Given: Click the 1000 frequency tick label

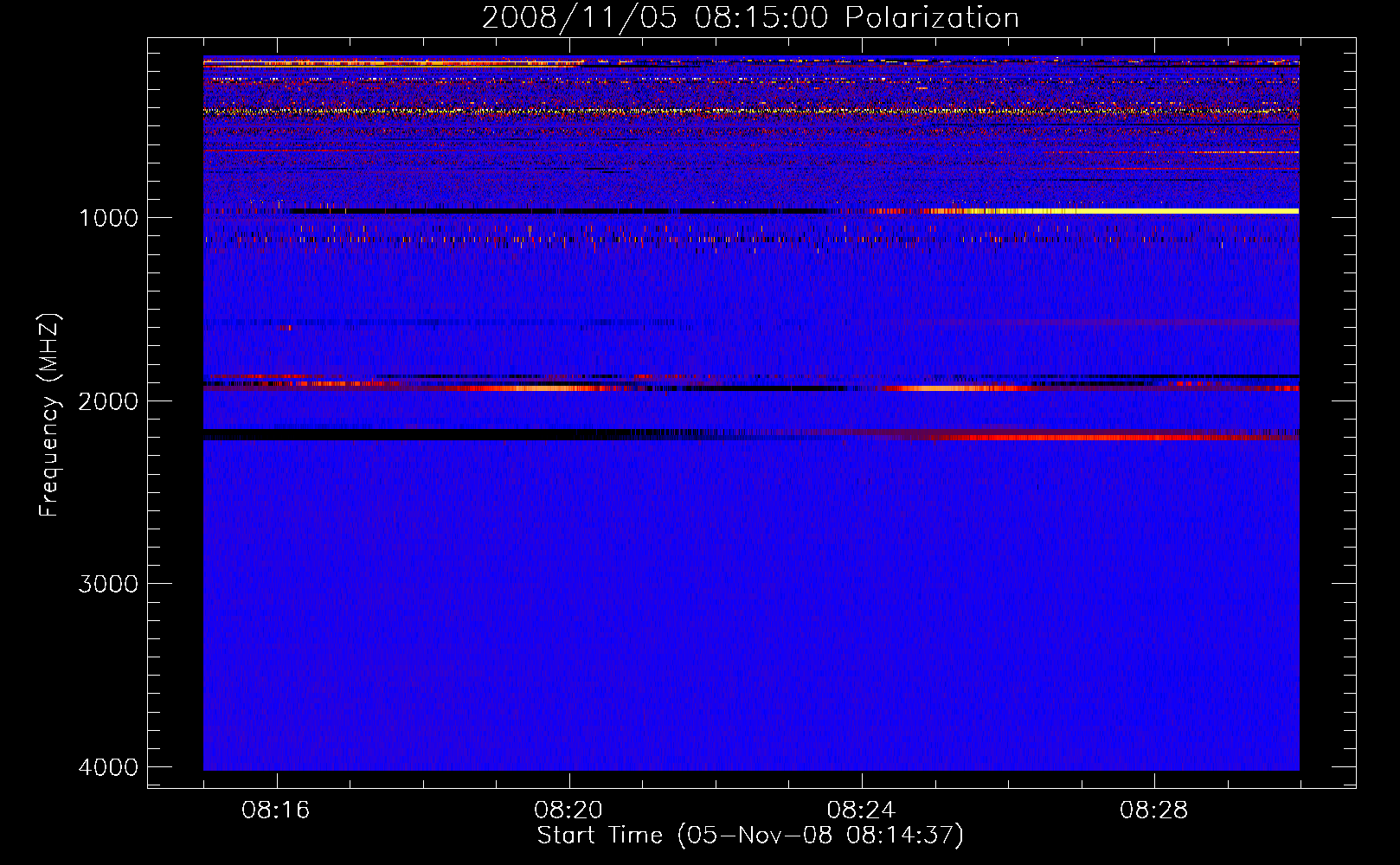Looking at the screenshot, I should (x=109, y=217).
